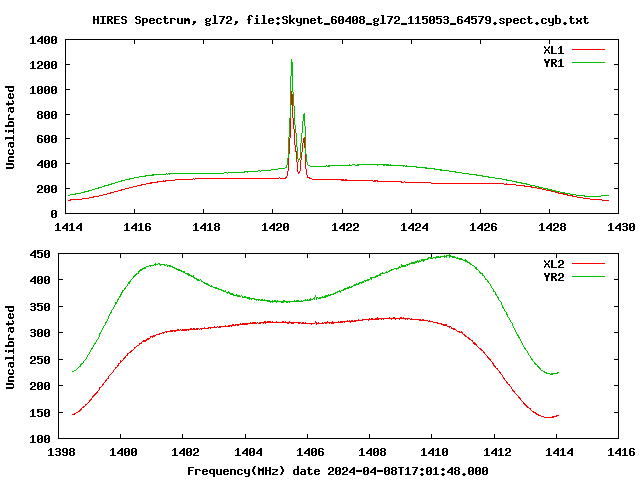Click the green YR2 legend line sample
Viewport: 640px width, 480px height.
pos(588,277)
